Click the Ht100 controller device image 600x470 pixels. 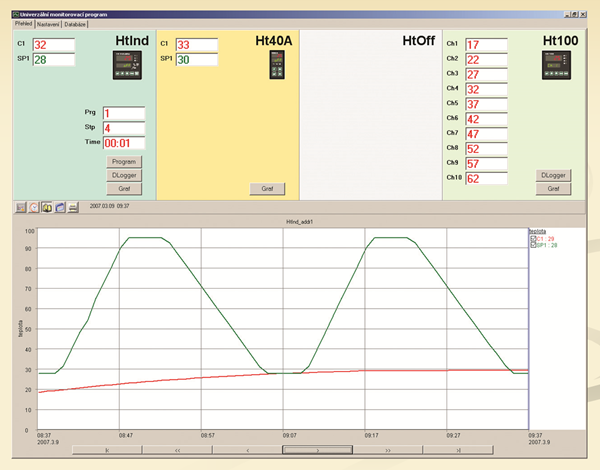coord(555,67)
